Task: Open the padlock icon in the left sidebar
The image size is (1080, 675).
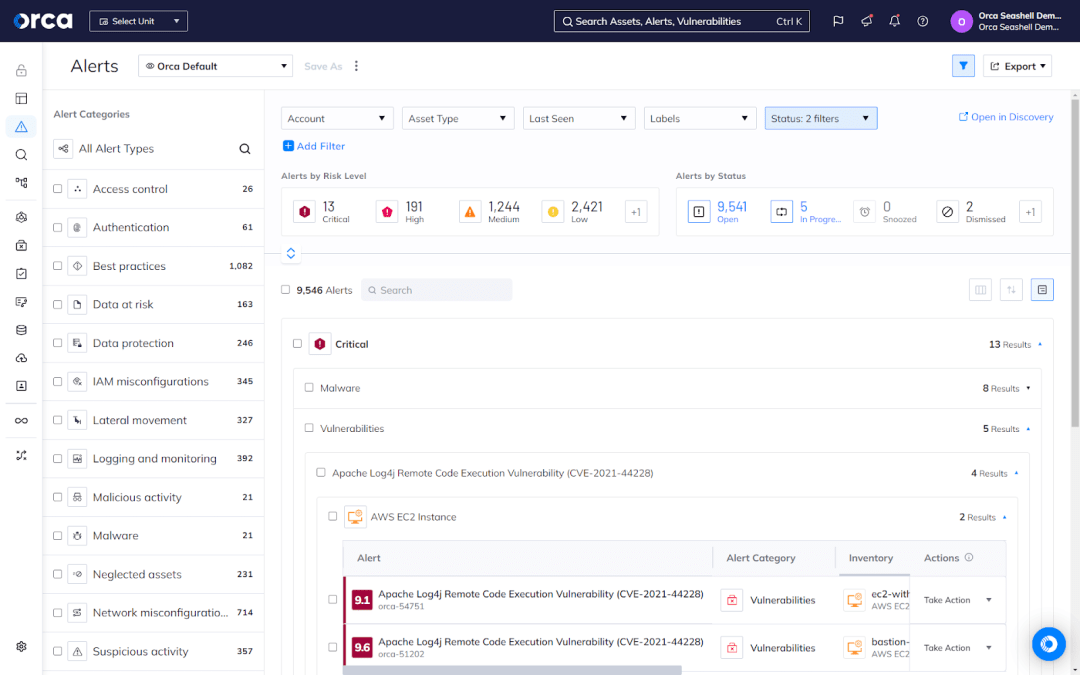Action: (x=21, y=70)
